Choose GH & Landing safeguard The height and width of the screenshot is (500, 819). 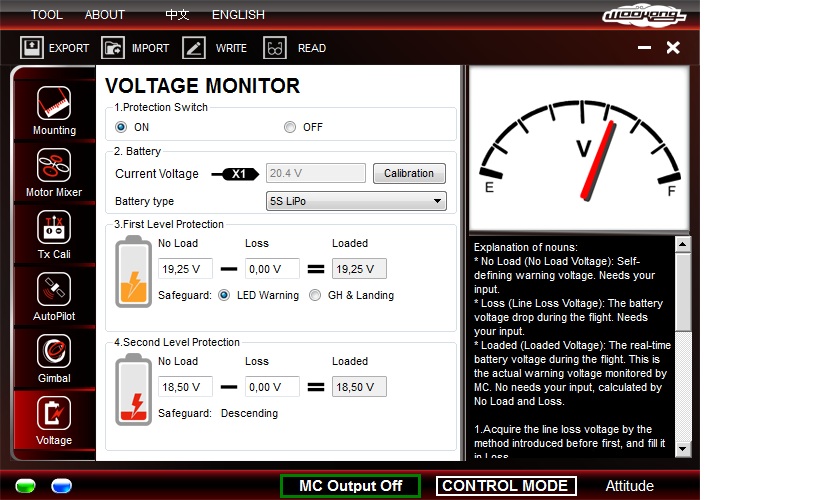click(x=316, y=295)
